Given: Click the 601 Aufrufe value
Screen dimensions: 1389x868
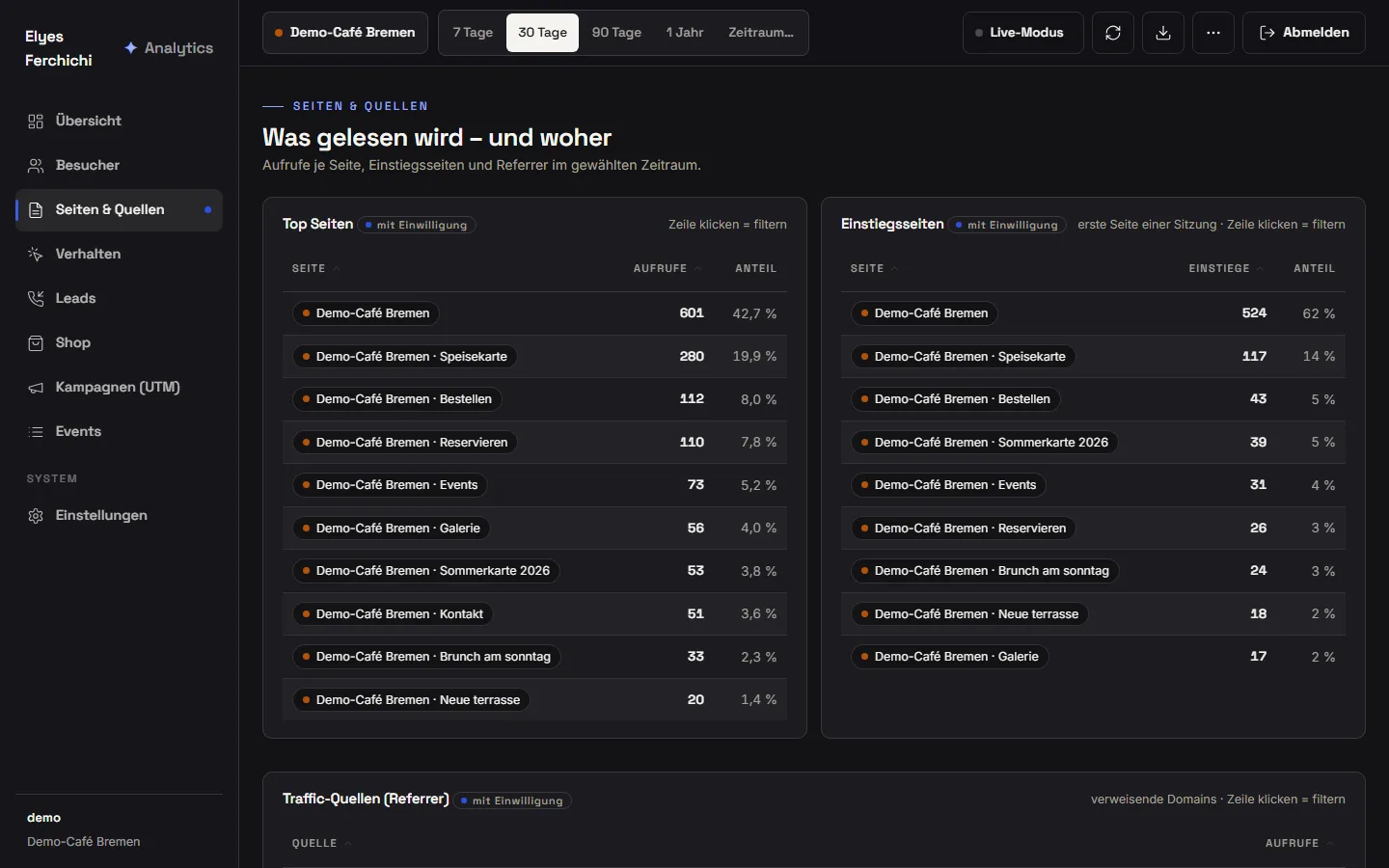Looking at the screenshot, I should point(692,313).
